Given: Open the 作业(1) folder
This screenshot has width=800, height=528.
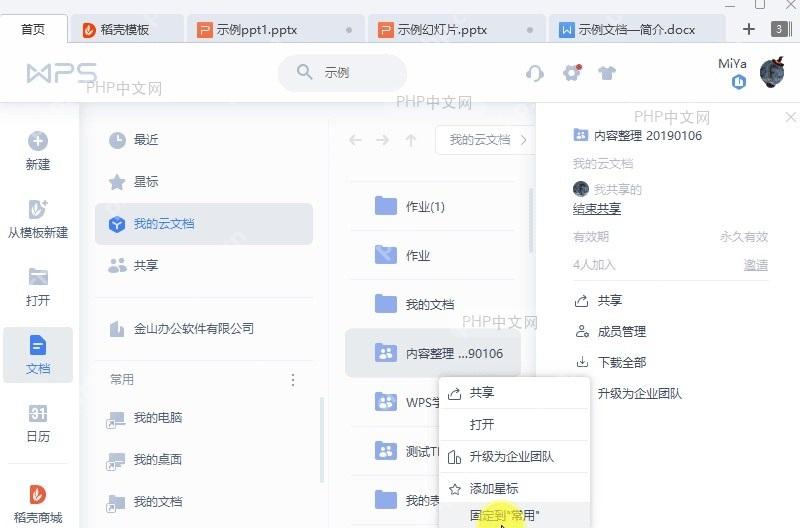Looking at the screenshot, I should click(x=433, y=207).
